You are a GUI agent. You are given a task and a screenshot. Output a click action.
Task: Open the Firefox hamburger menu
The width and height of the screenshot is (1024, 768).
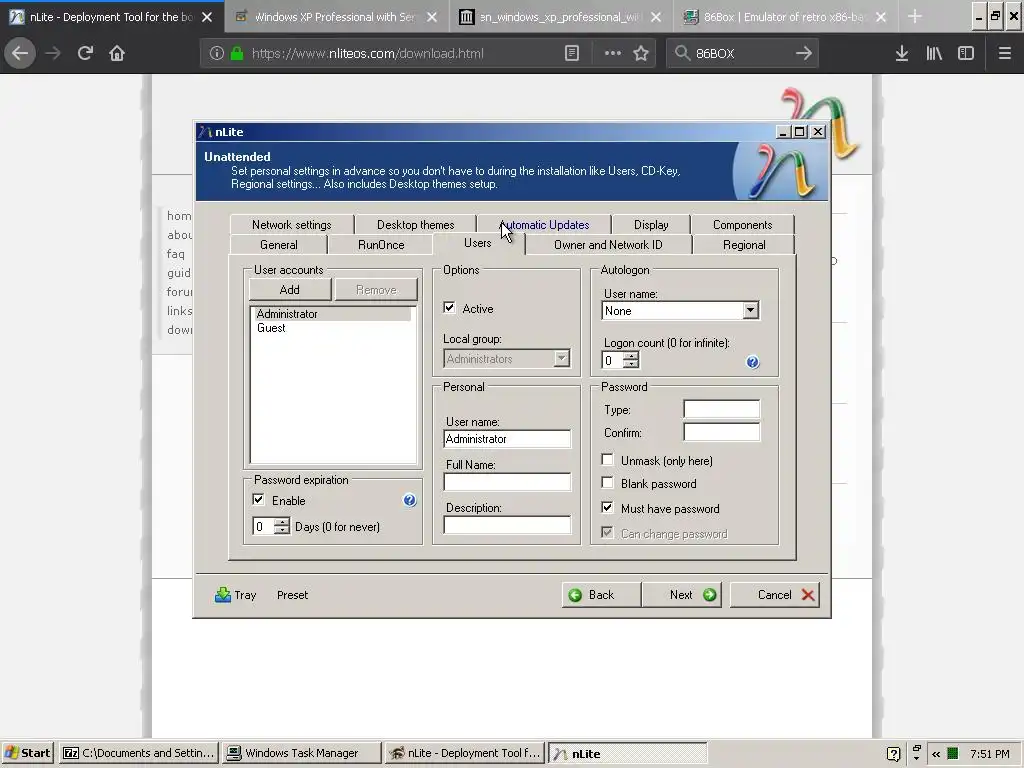pyautogui.click(x=1005, y=54)
